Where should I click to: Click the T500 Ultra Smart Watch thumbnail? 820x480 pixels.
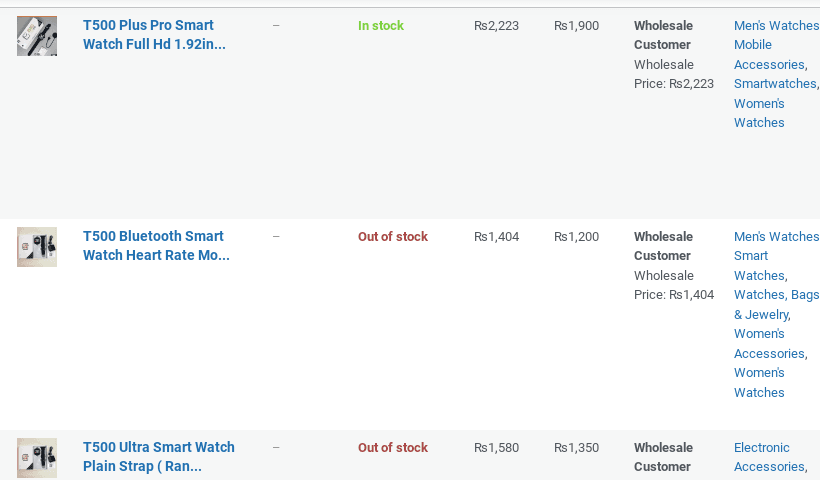pyautogui.click(x=37, y=457)
